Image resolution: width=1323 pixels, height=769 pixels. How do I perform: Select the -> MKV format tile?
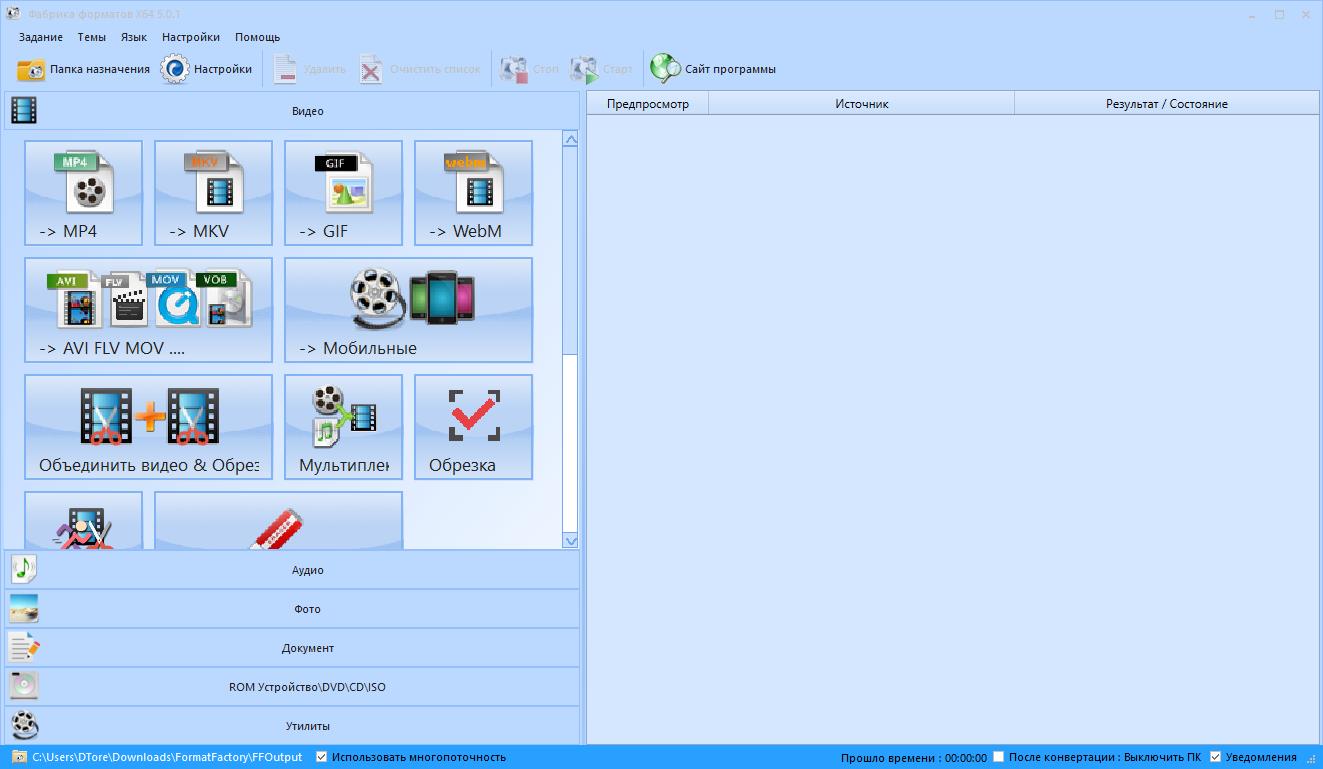tap(213, 192)
